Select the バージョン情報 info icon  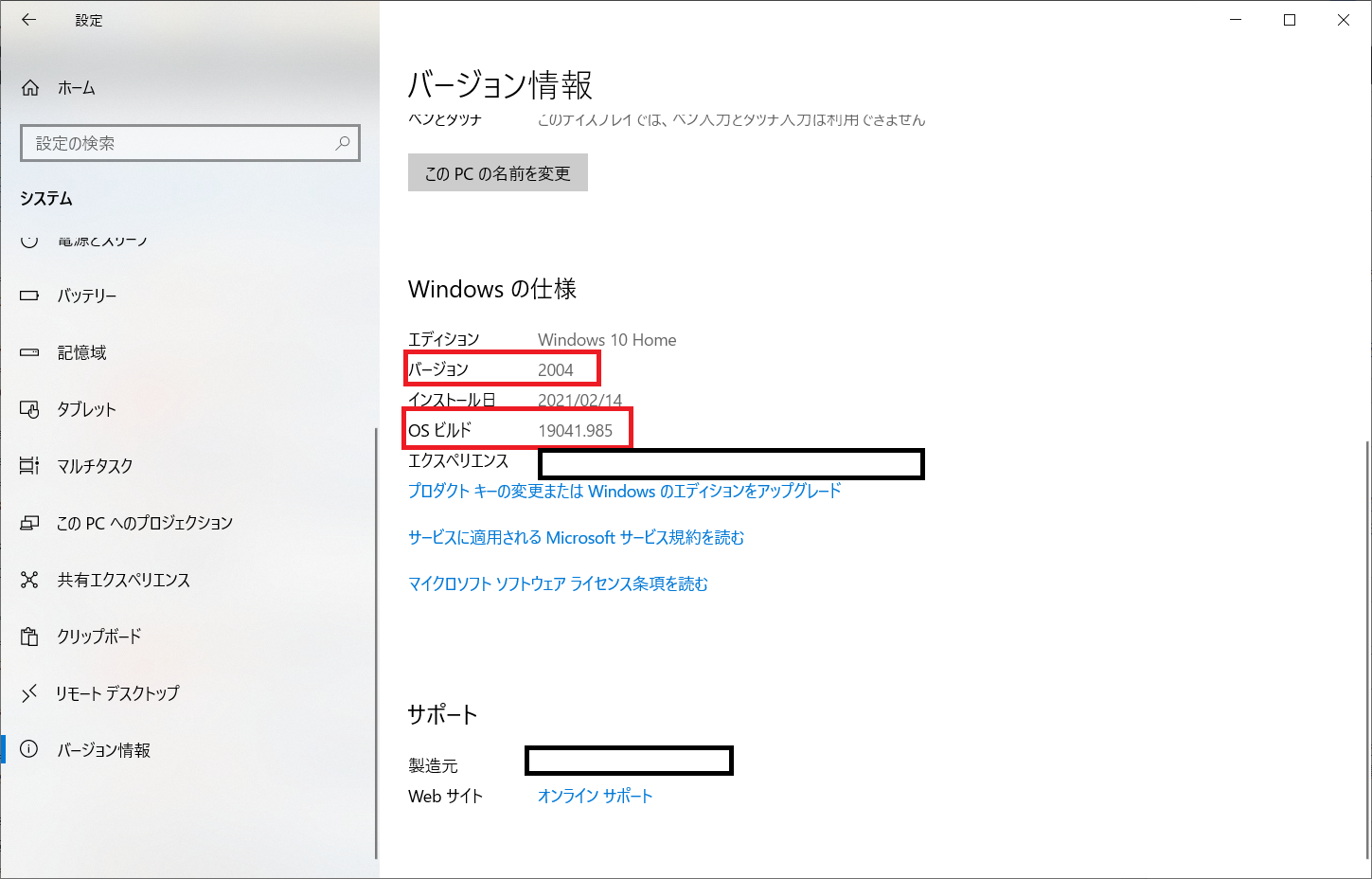(29, 750)
